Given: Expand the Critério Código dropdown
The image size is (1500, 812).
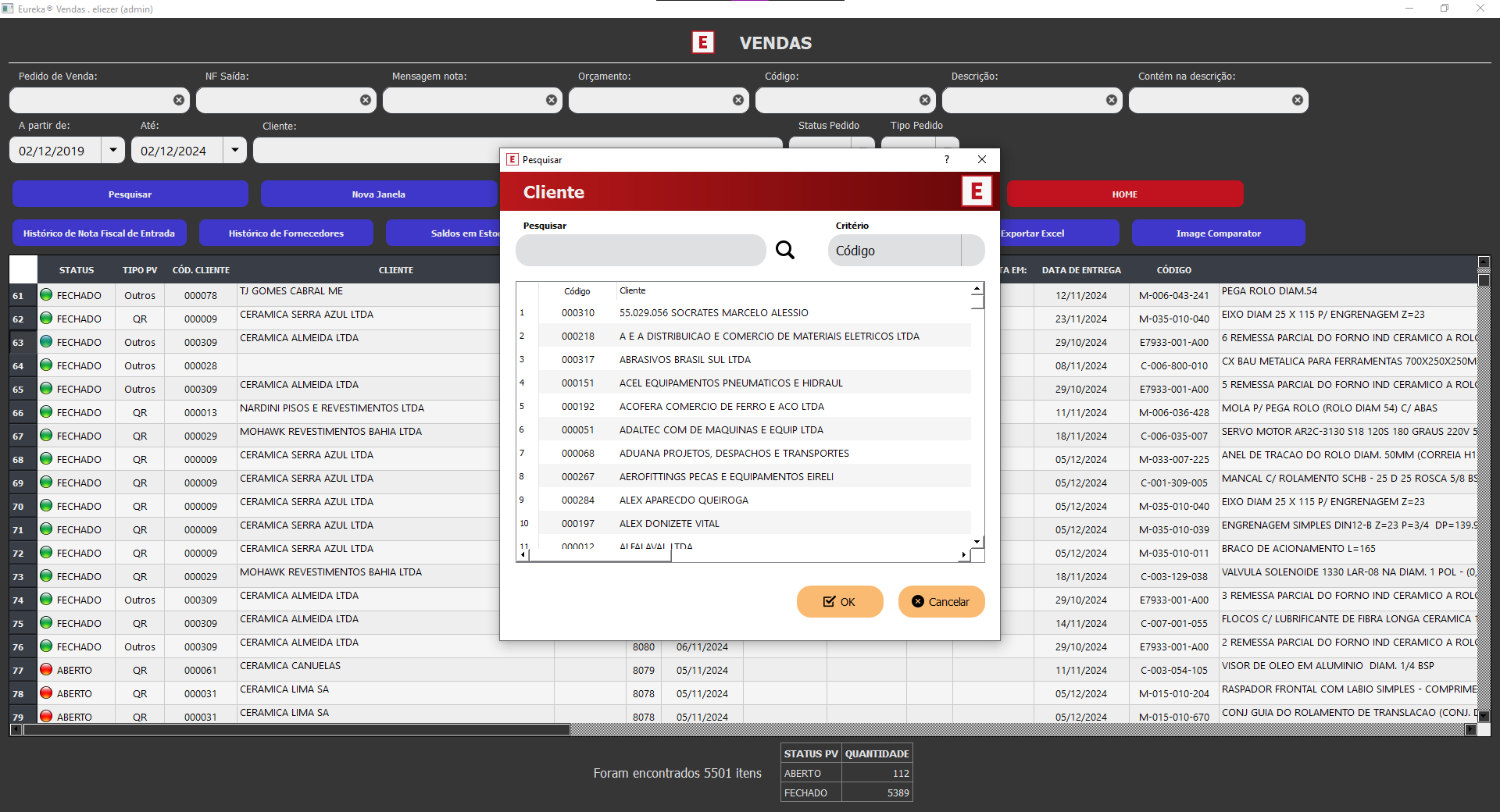Looking at the screenshot, I should 973,251.
